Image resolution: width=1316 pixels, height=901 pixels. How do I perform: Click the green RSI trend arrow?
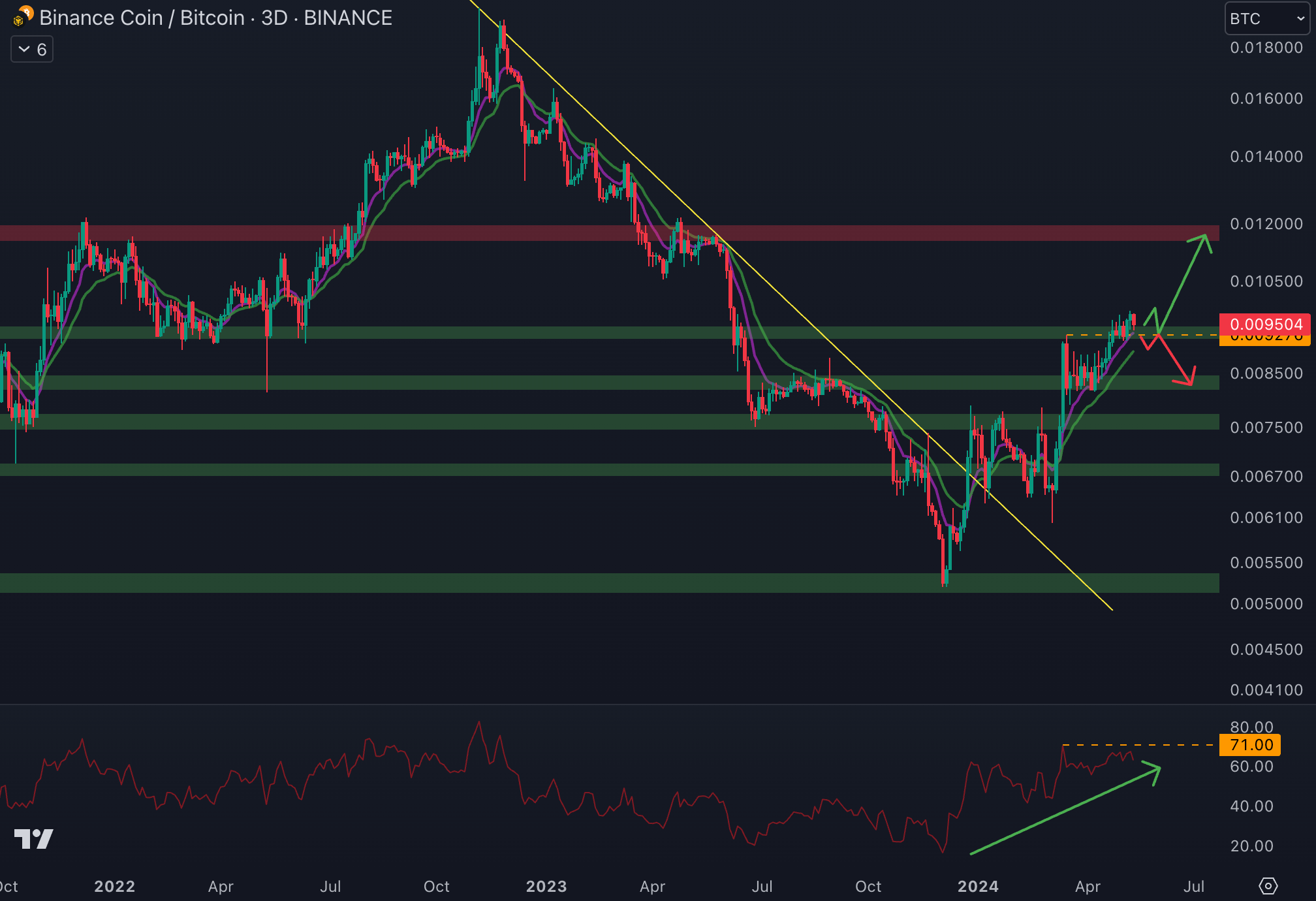(x=1064, y=810)
